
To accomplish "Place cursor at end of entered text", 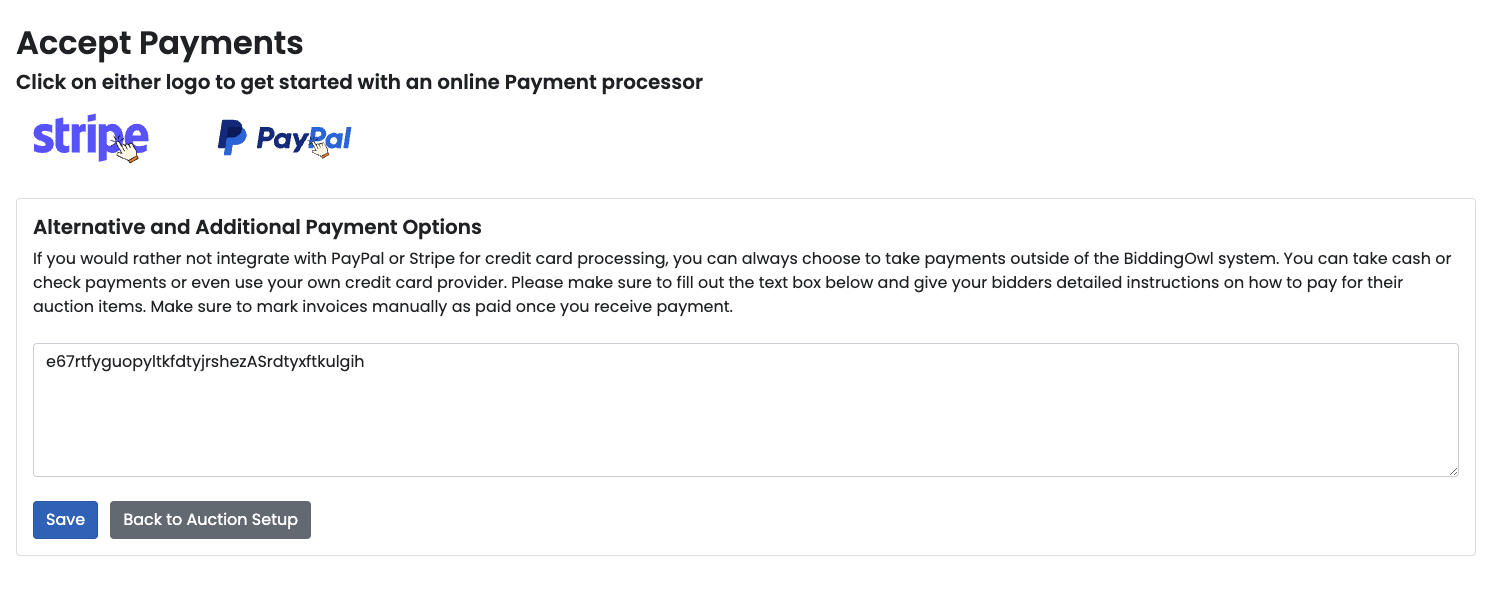I will (x=365, y=362).
